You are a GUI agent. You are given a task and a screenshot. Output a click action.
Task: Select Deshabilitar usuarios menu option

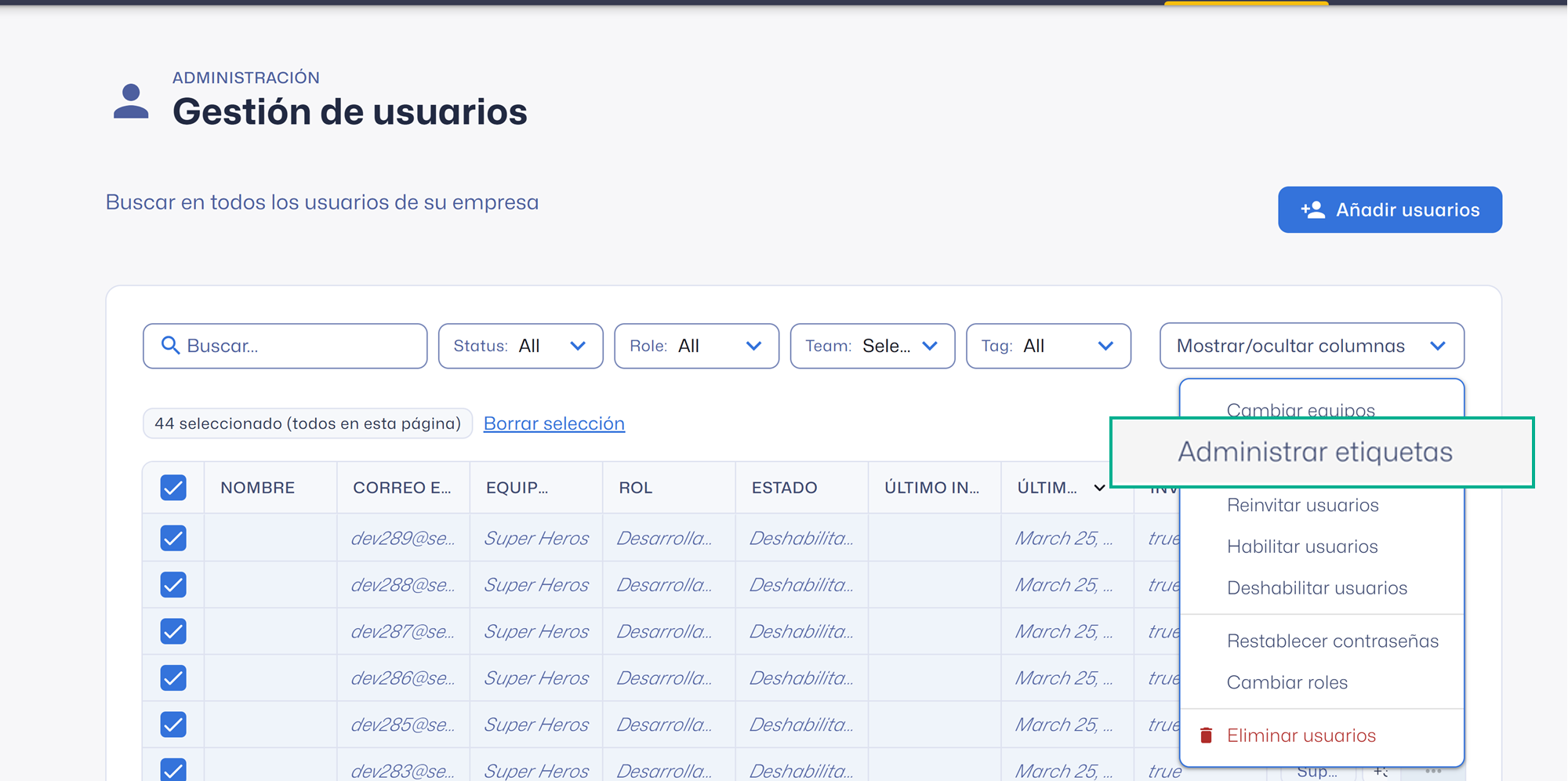tap(1316, 588)
